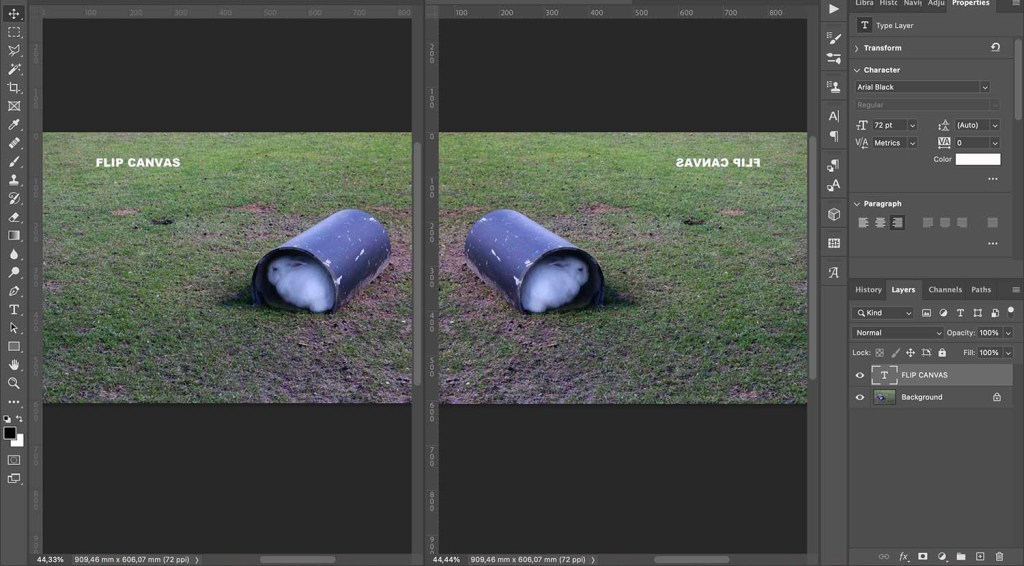Select the Horizontal Type tool
This screenshot has width=1024, height=566.
(14, 310)
